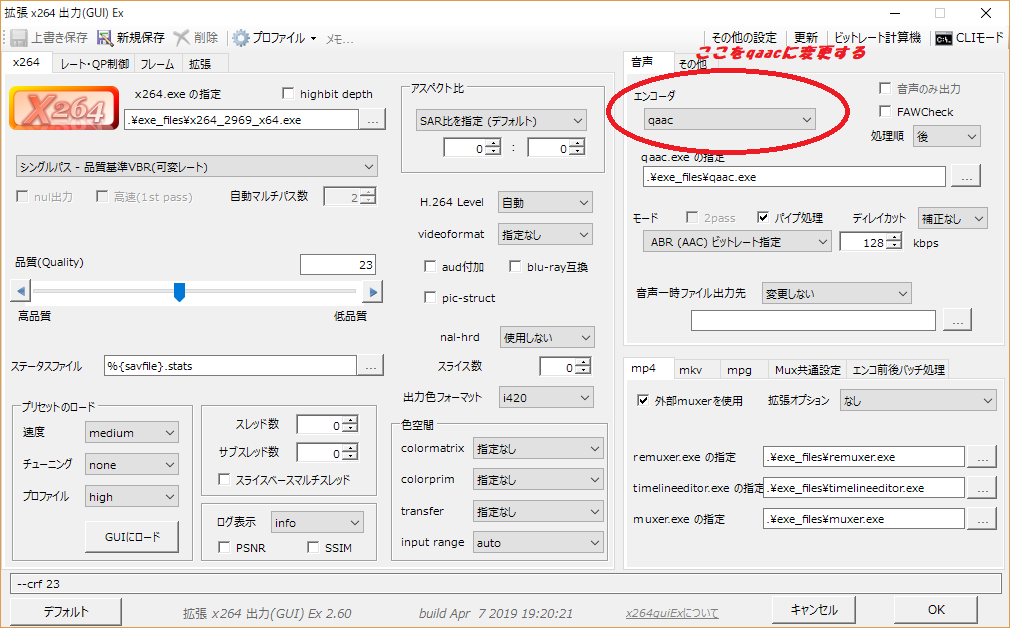
Task: Open the プロファイル gear menu
Action: (274, 38)
